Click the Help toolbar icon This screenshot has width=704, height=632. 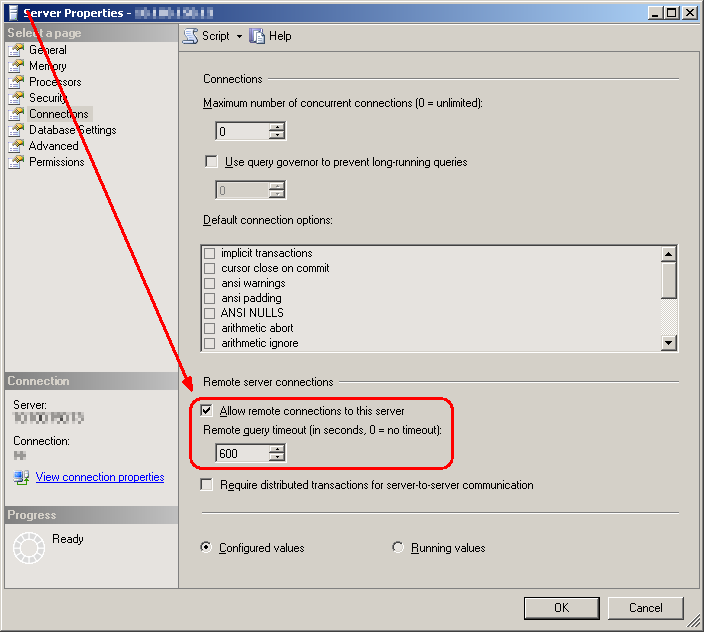click(x=257, y=36)
